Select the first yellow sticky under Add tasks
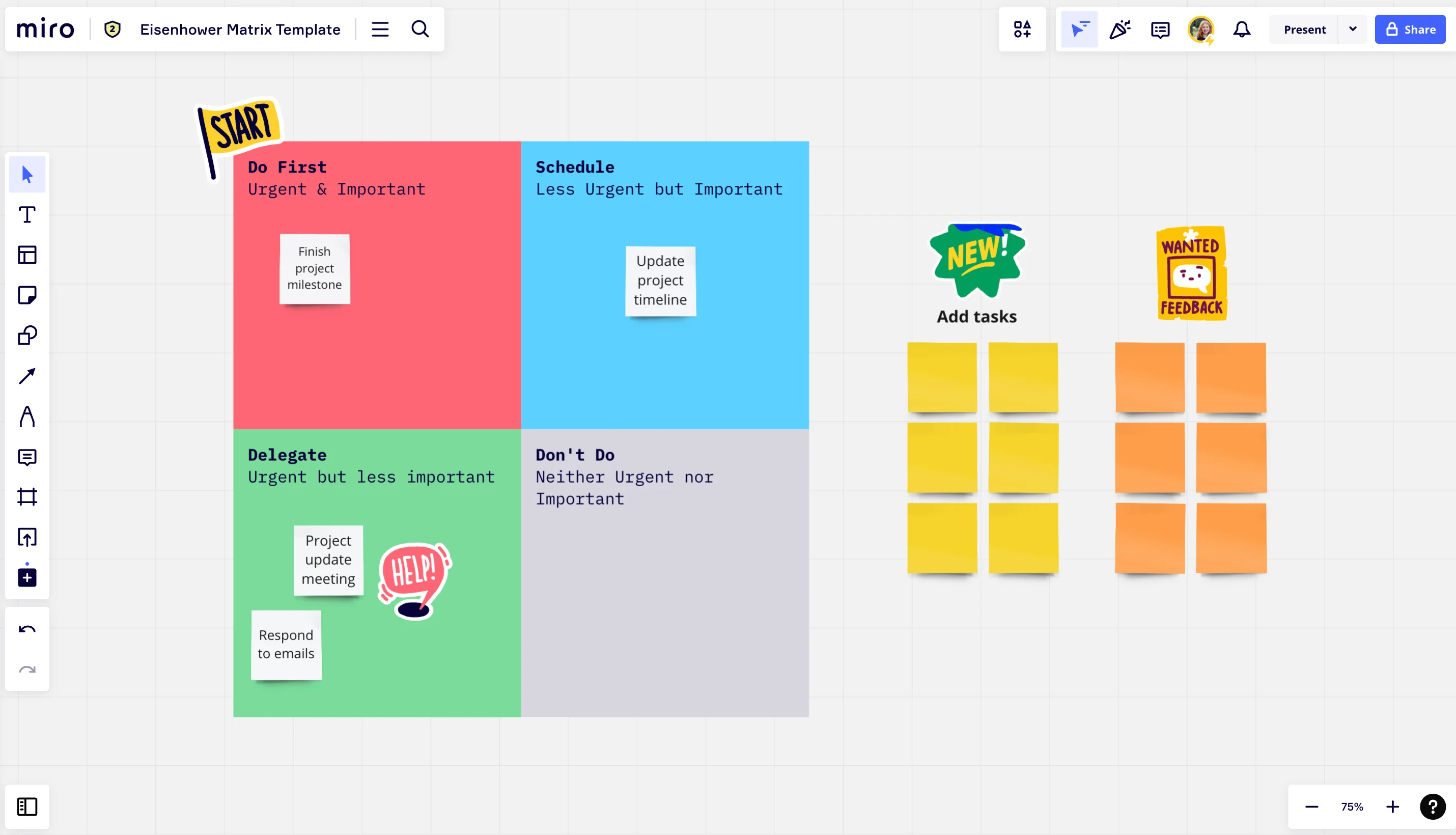 942,377
